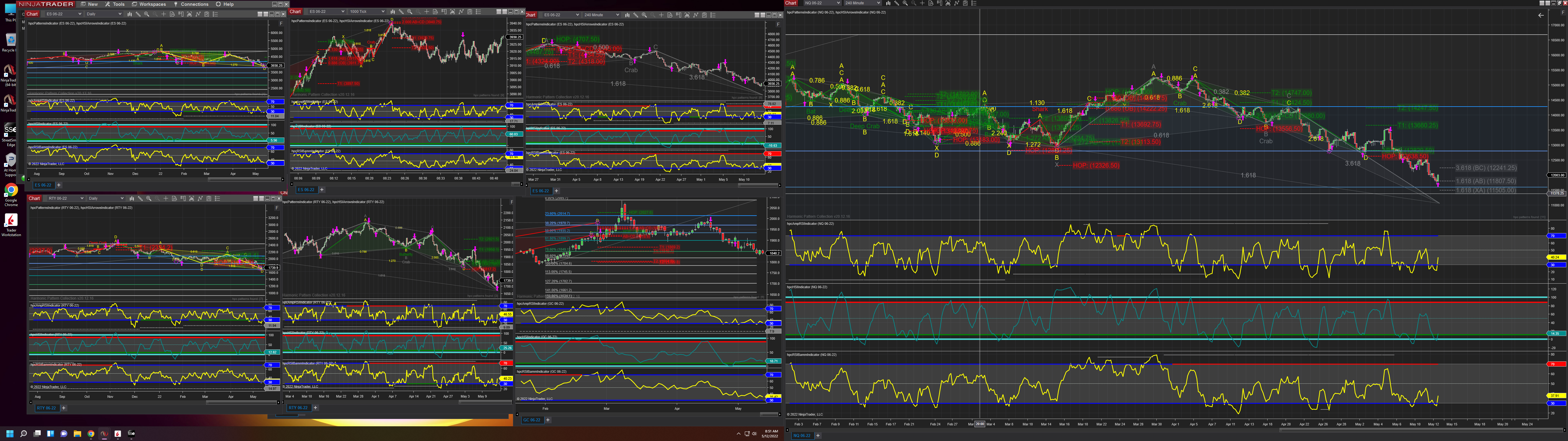Expand the 1000 Tick interval dropdown
The image size is (1568, 441).
383,12
